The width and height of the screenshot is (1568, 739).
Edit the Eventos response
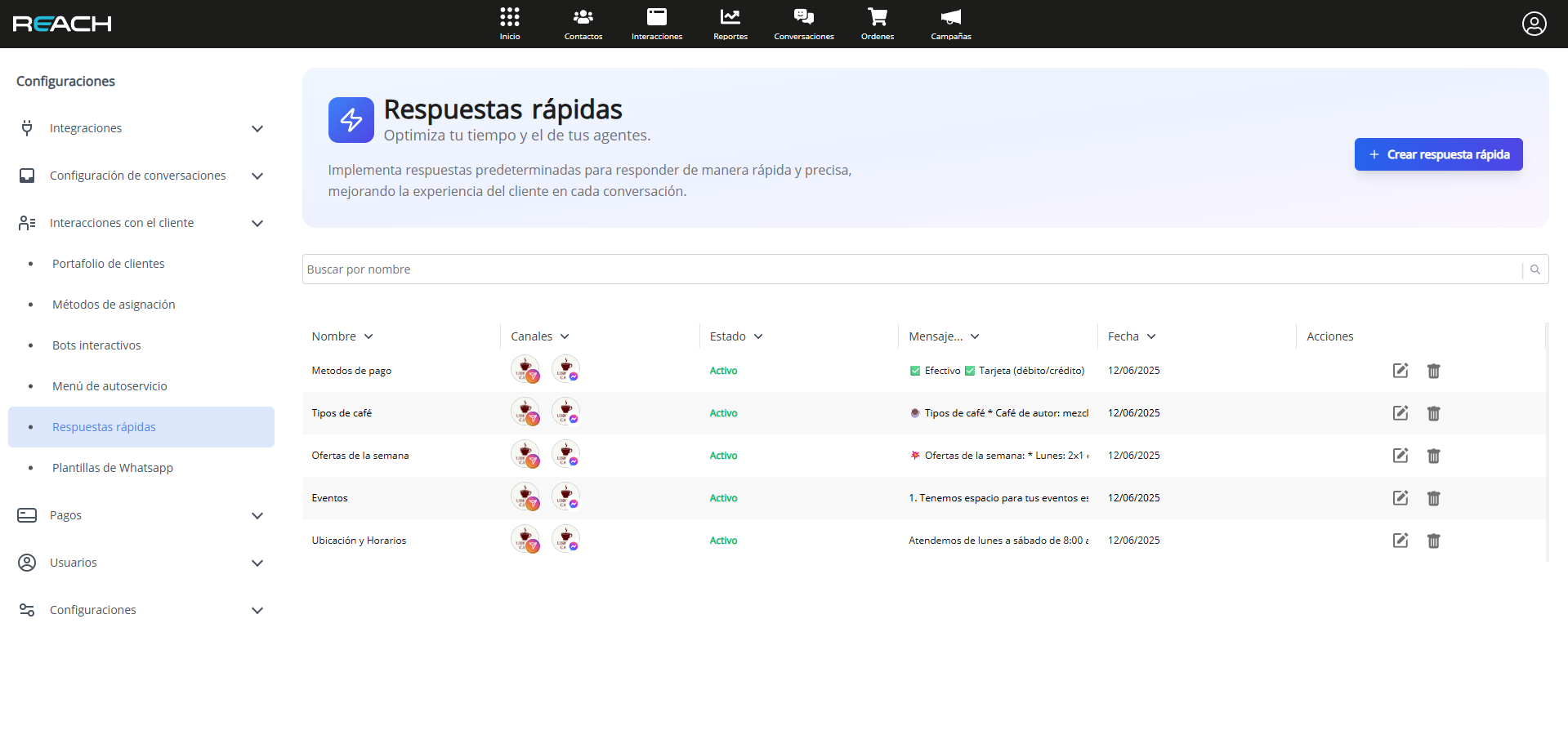coord(1400,498)
